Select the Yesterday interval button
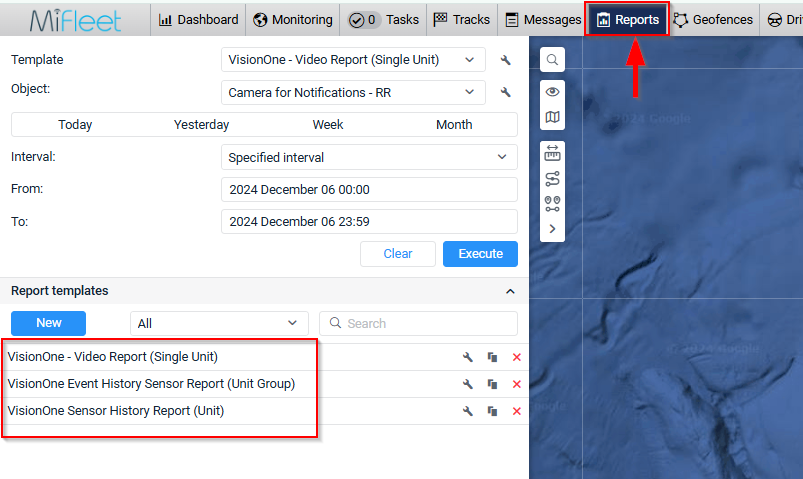The width and height of the screenshot is (803, 479). point(201,124)
